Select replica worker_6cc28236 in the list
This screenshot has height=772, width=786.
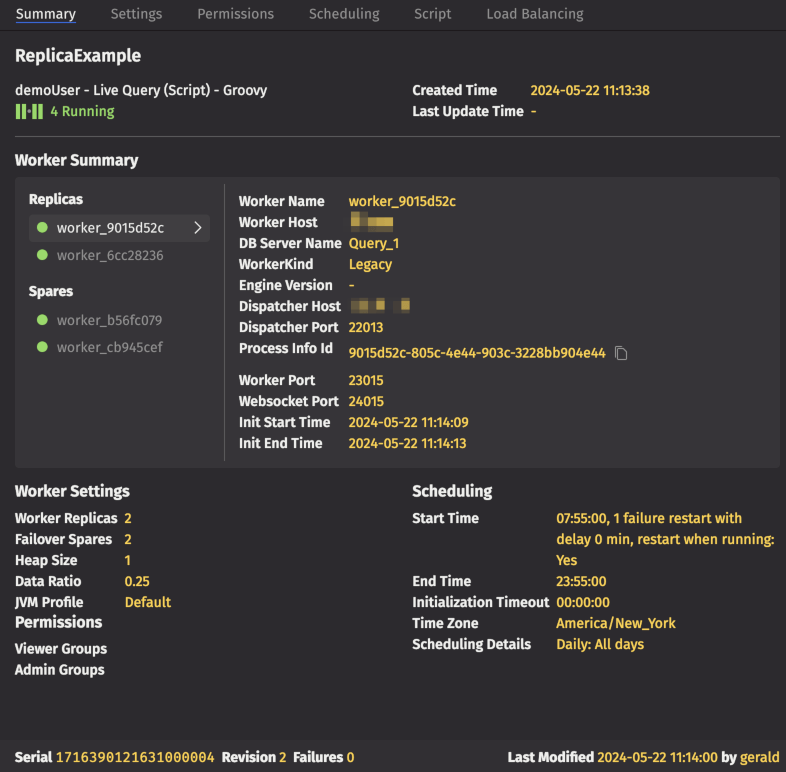click(x=110, y=255)
